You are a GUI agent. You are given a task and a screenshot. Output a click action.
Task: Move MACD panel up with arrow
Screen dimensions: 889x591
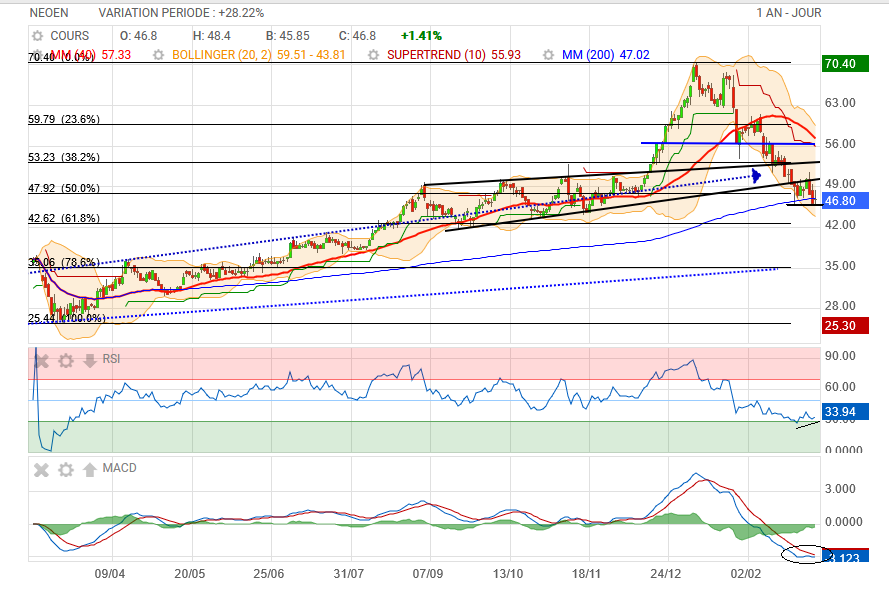90,470
